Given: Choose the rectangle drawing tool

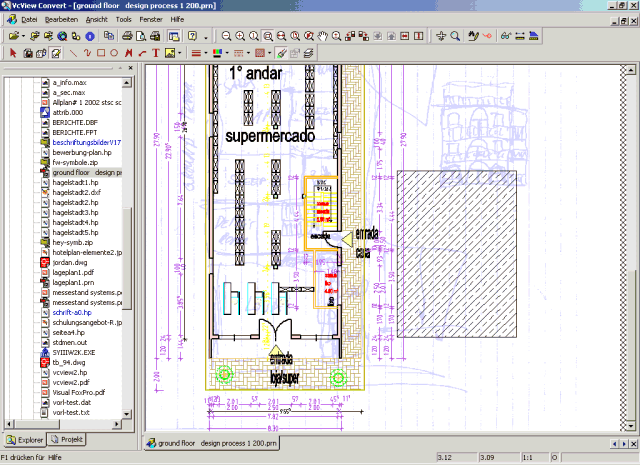Looking at the screenshot, I should pos(100,52).
